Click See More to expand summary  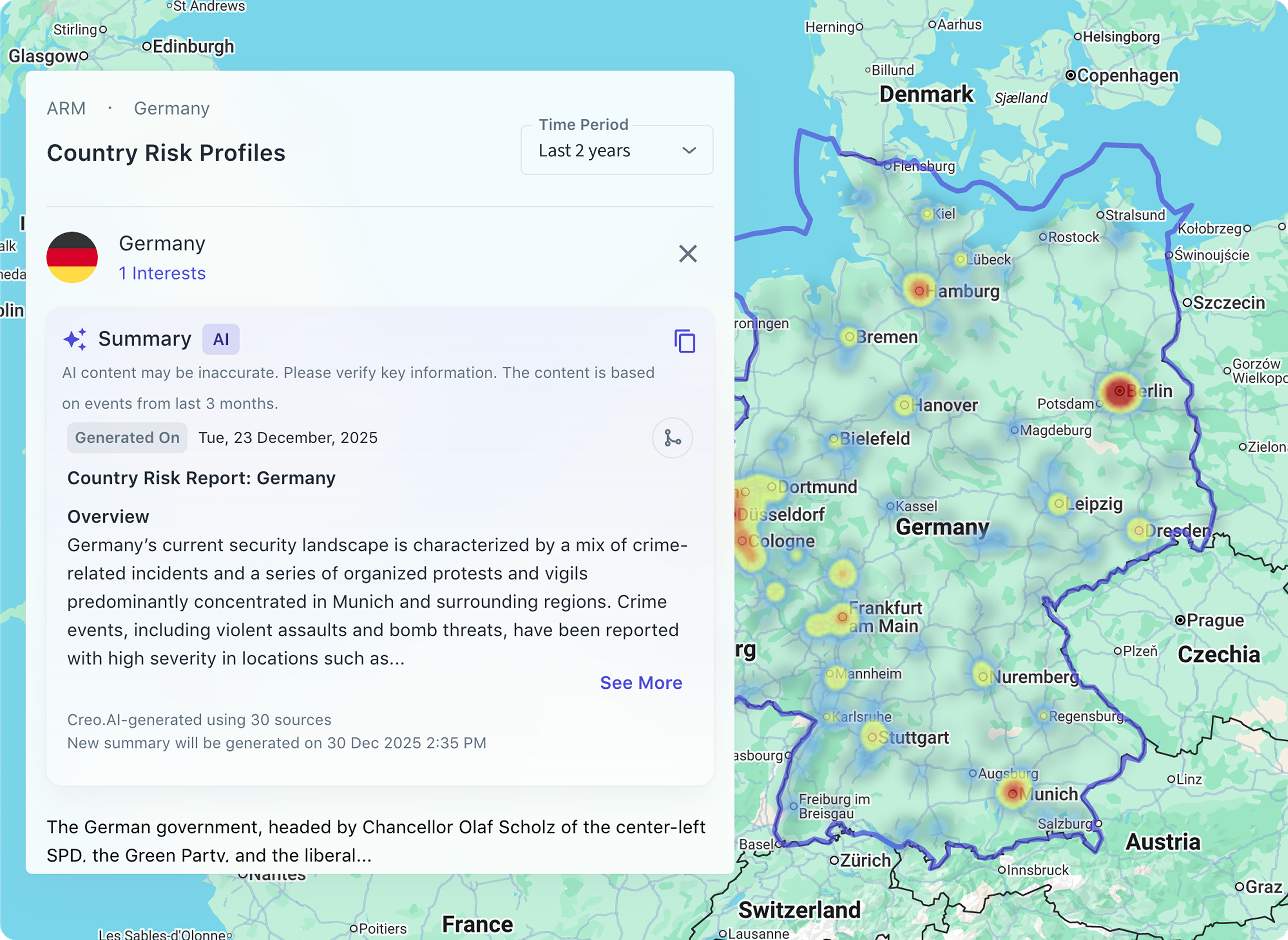coord(641,682)
